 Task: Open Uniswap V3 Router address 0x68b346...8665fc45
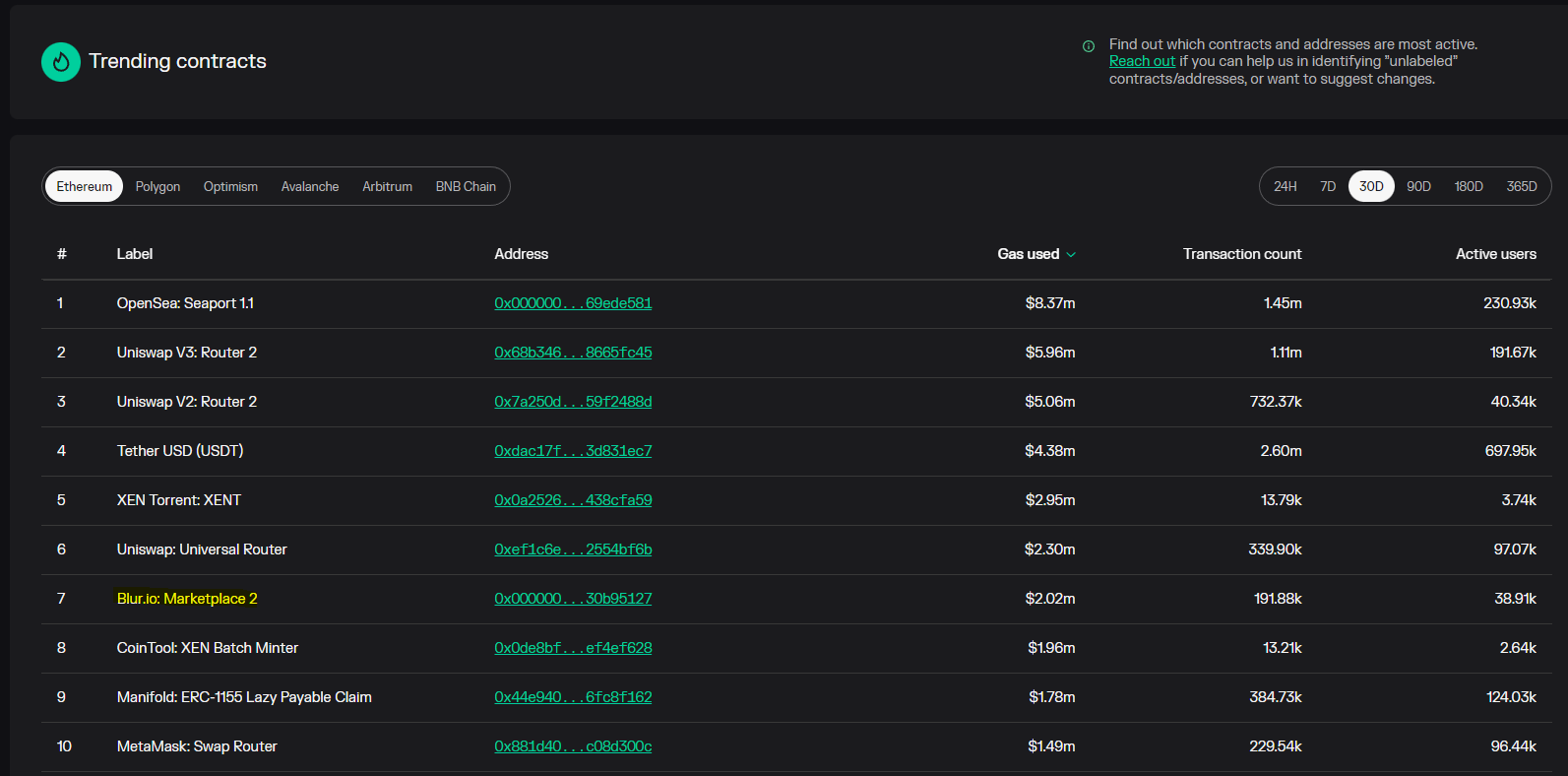coord(573,353)
